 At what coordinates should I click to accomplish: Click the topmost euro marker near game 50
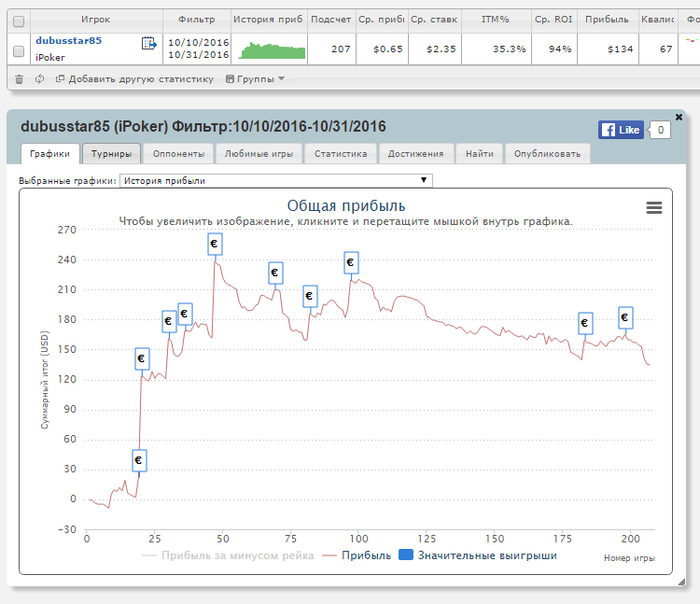point(215,244)
